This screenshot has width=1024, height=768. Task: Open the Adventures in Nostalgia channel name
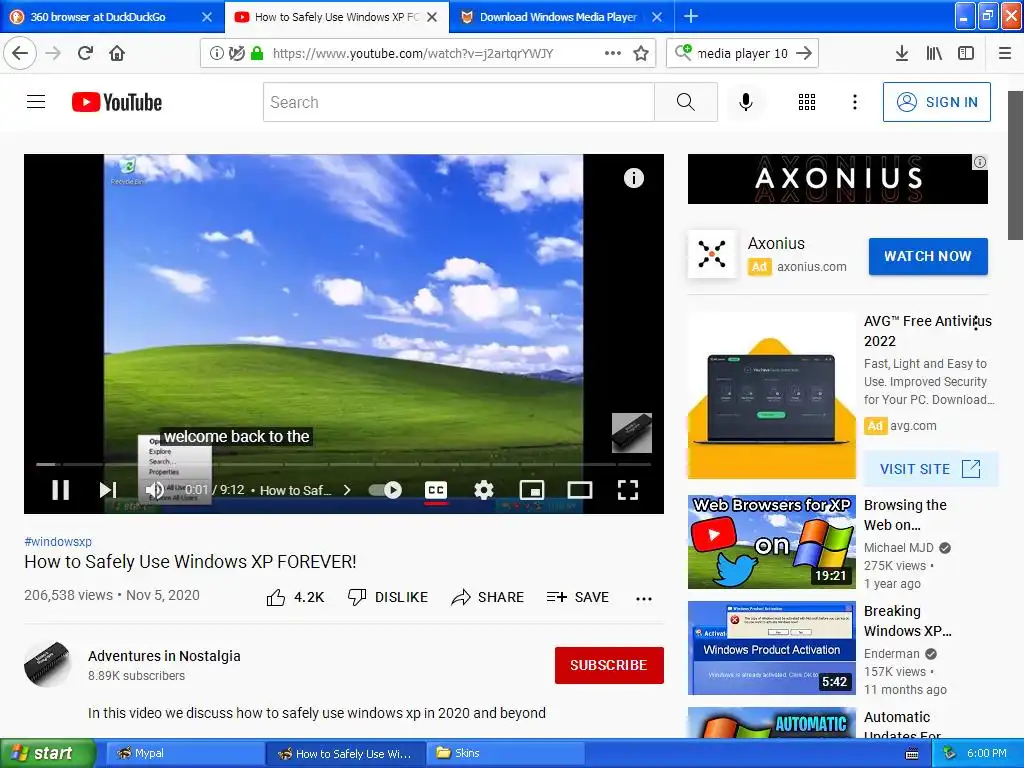(164, 656)
